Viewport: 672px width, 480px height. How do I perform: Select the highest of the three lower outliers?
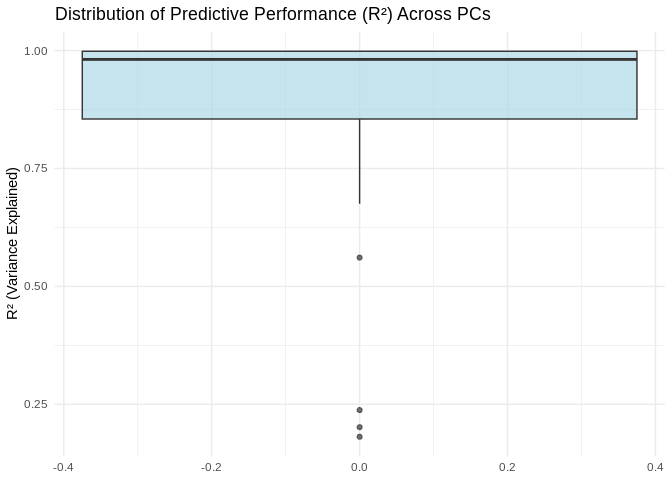(359, 410)
